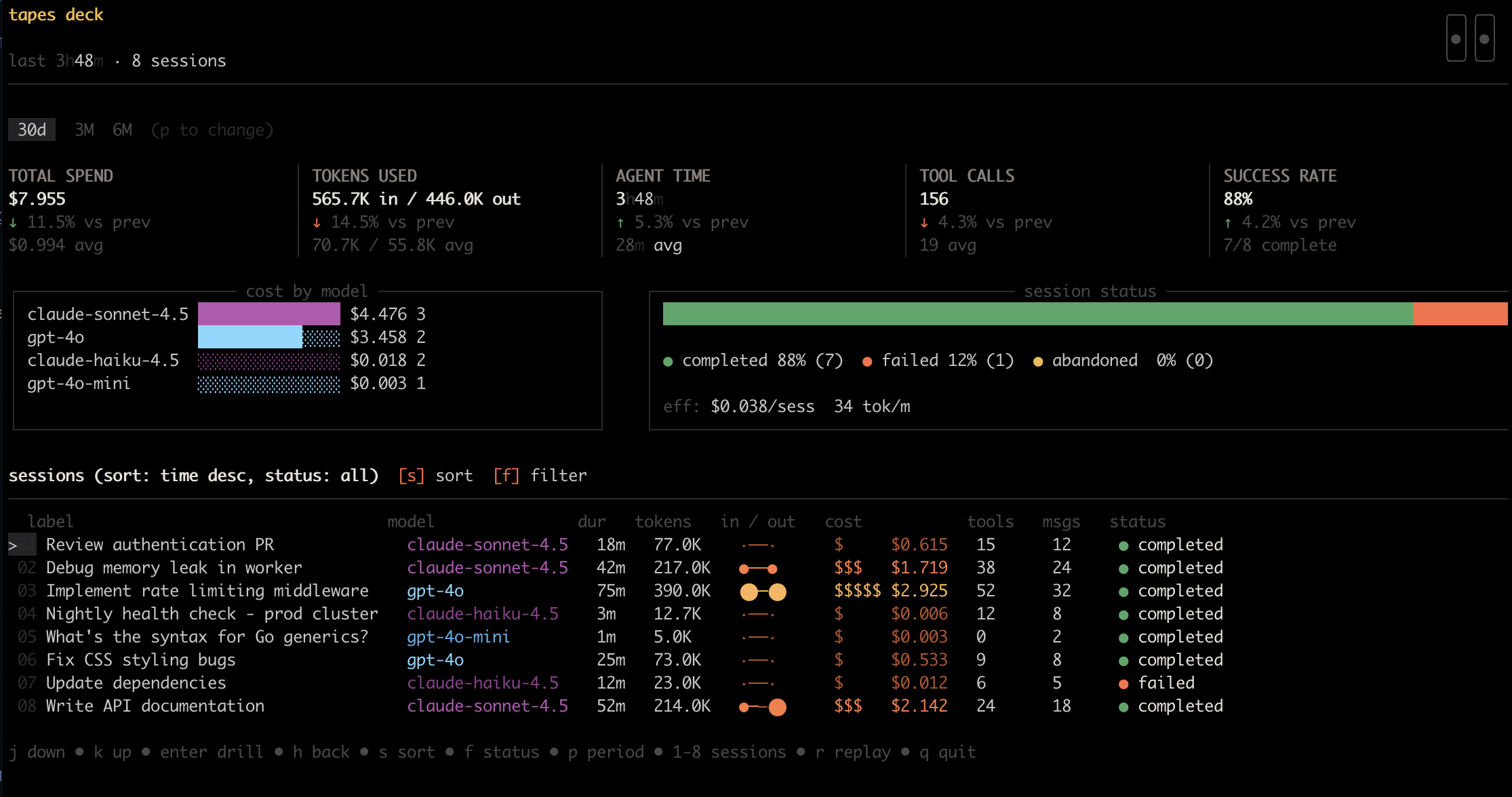Click the right dot indicator box at top right

(1484, 39)
